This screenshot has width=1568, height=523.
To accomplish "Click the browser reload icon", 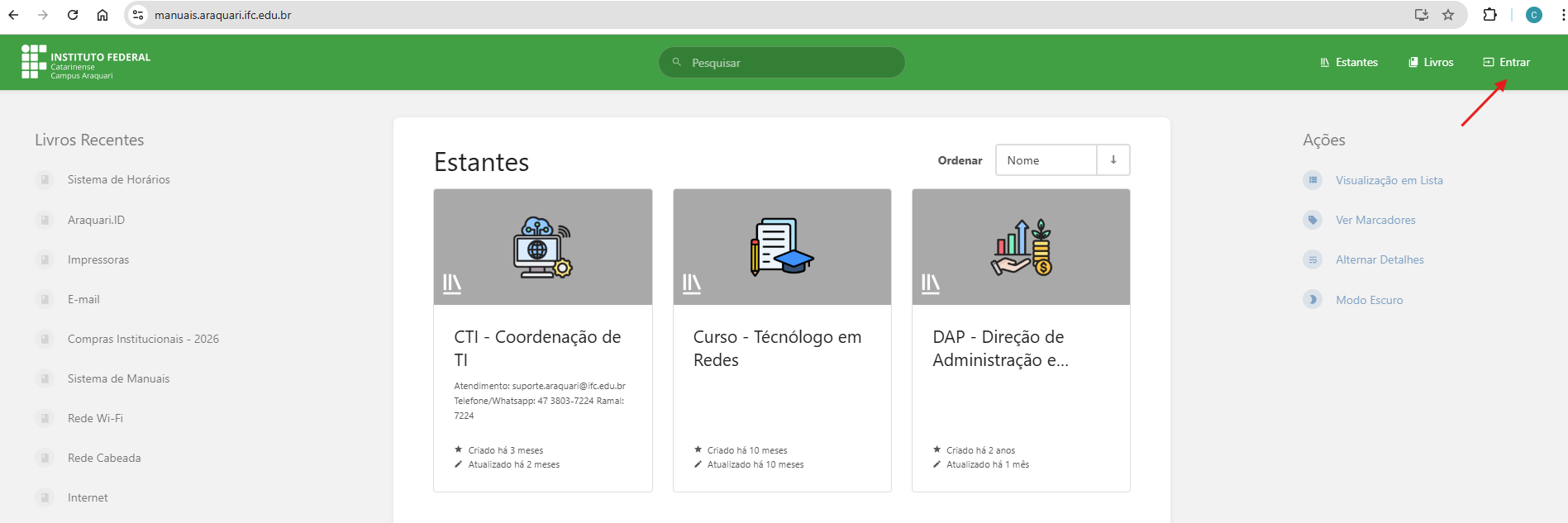I will tap(73, 15).
